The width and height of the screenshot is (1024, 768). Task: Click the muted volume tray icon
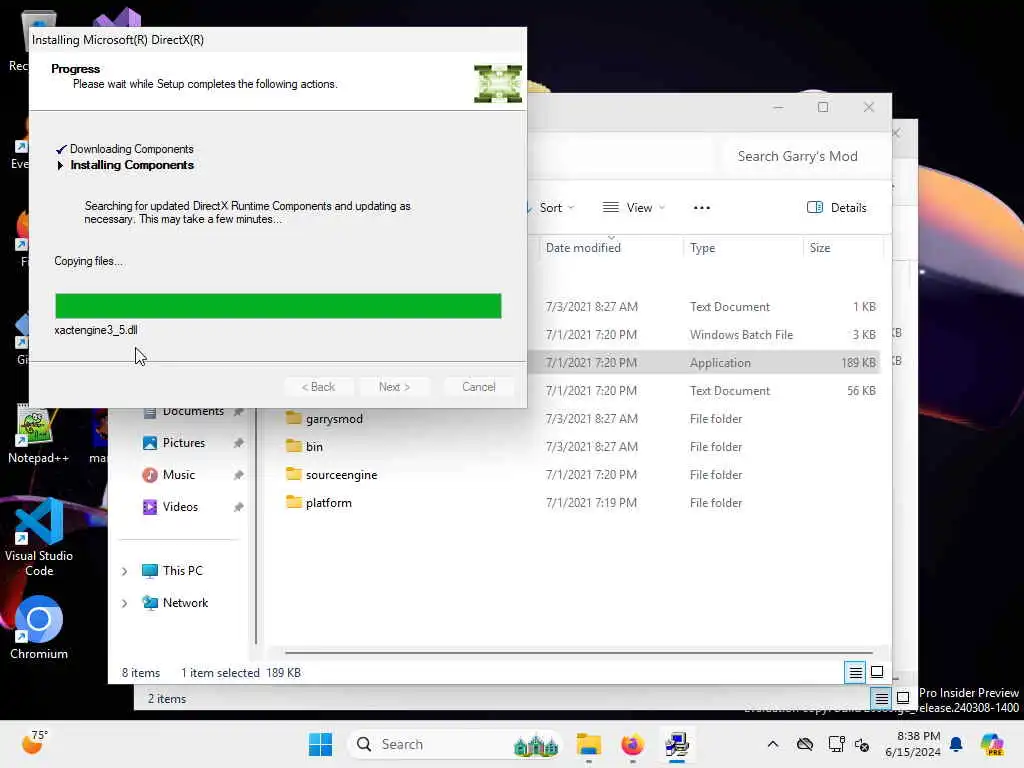pyautogui.click(x=862, y=744)
